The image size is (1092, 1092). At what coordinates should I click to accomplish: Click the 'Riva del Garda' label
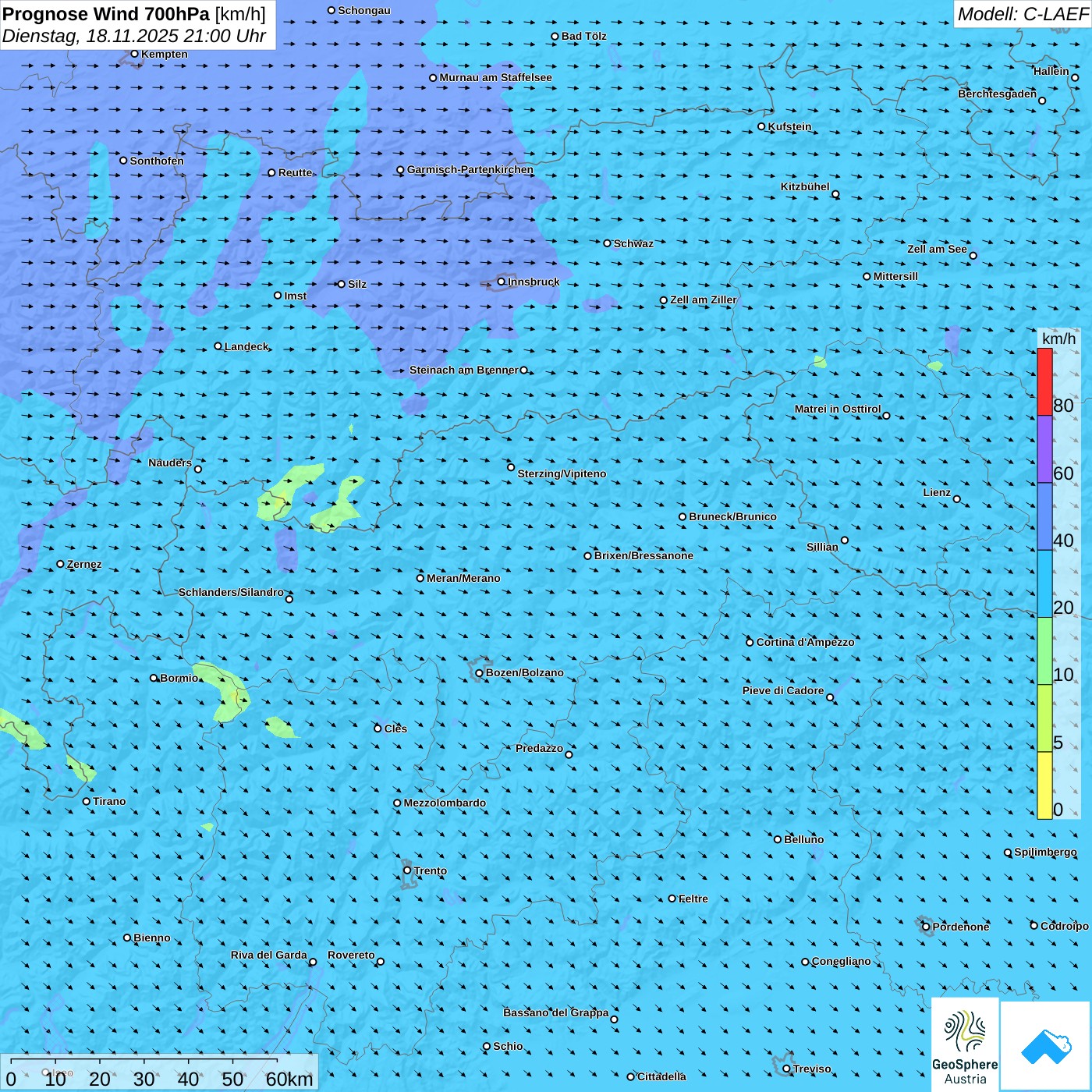coord(269,955)
